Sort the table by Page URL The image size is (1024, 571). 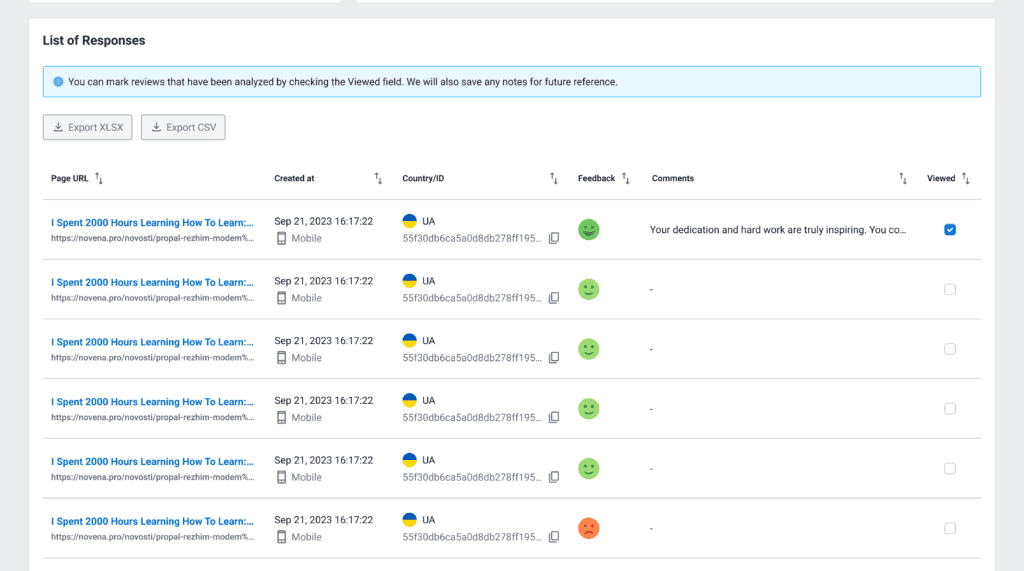(x=98, y=178)
